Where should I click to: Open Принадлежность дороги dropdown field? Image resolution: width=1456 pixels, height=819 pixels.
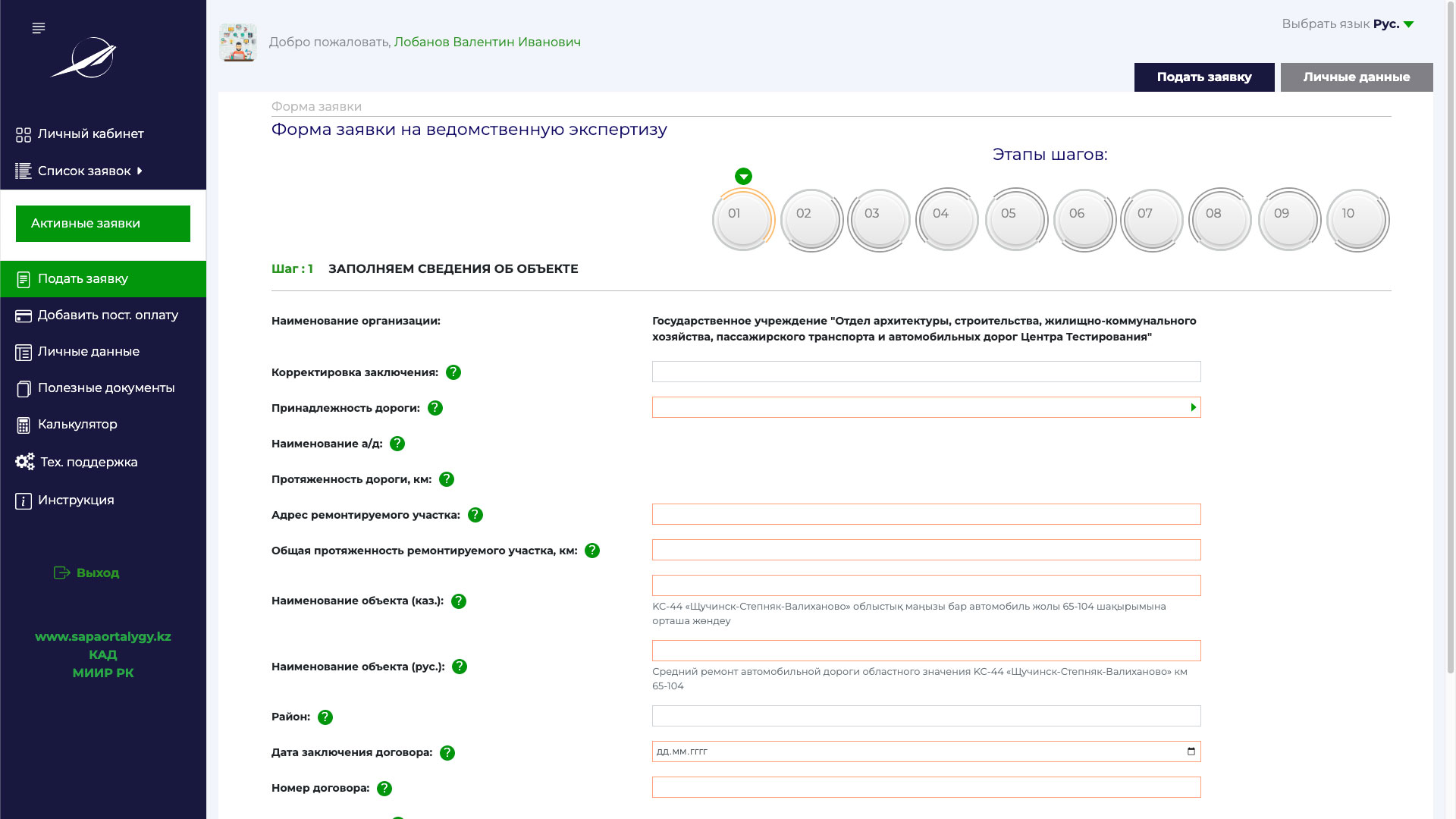pos(926,407)
